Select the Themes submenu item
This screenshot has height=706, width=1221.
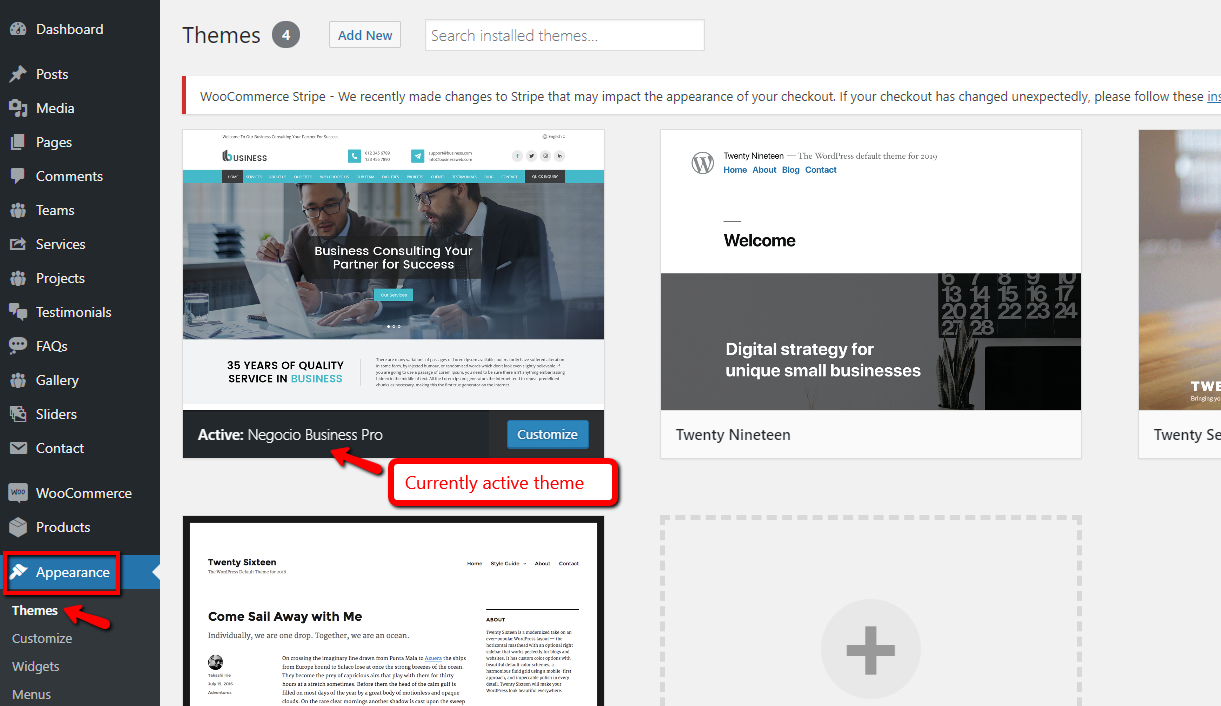pyautogui.click(x=35, y=610)
